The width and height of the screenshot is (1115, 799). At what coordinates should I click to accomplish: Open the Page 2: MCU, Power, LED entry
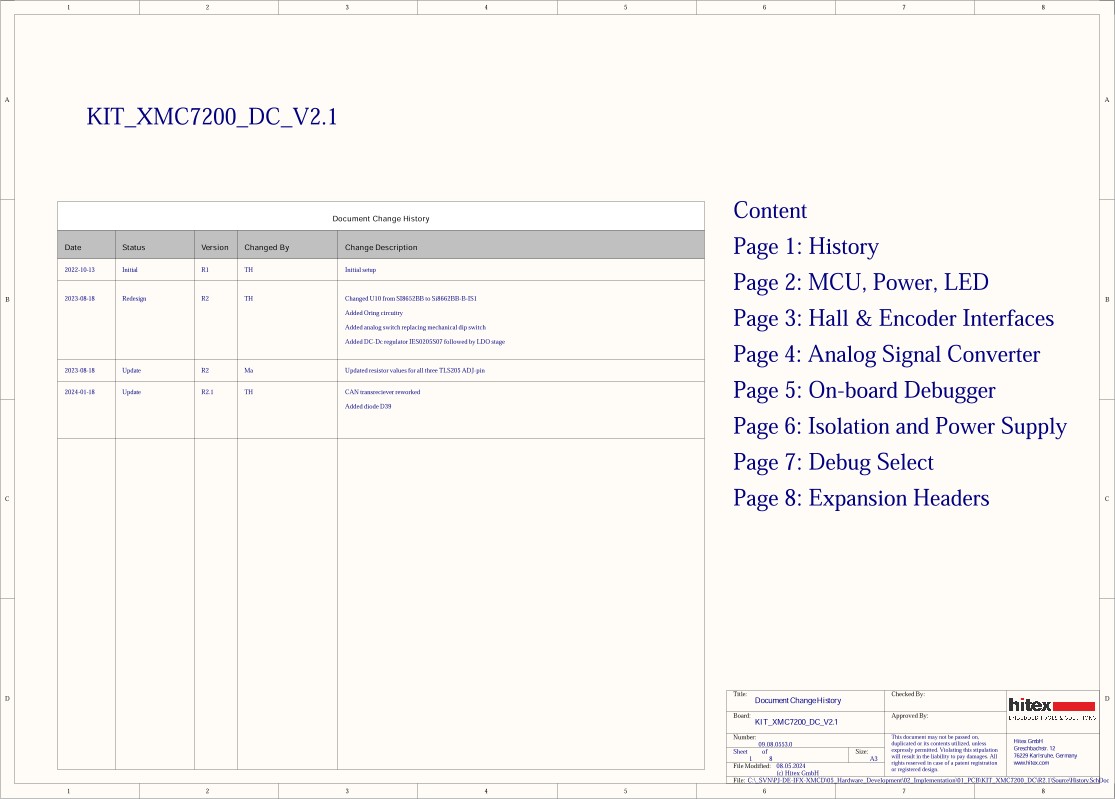click(x=860, y=283)
